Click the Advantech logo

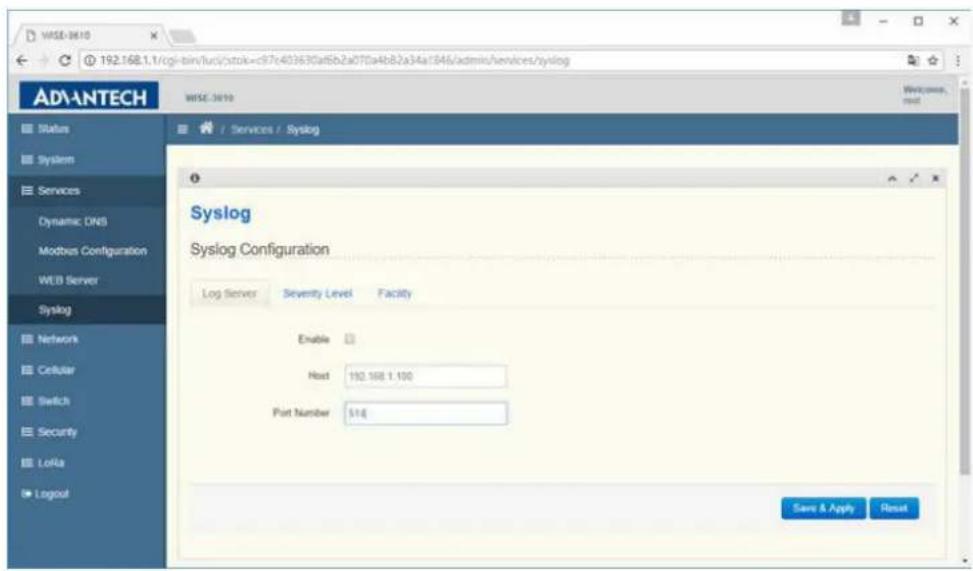click(x=89, y=97)
